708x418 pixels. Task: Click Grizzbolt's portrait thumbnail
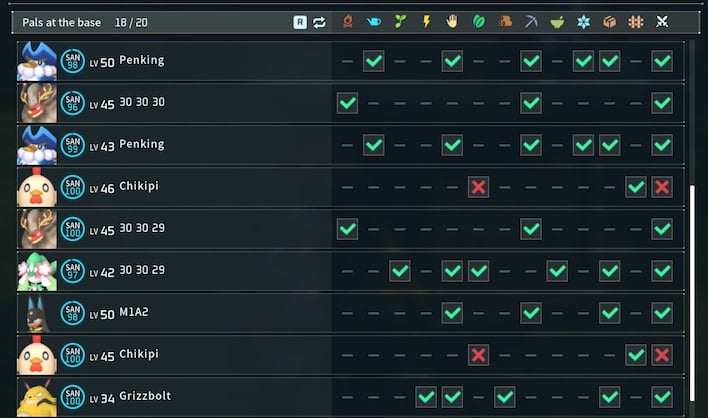pyautogui.click(x=37, y=397)
